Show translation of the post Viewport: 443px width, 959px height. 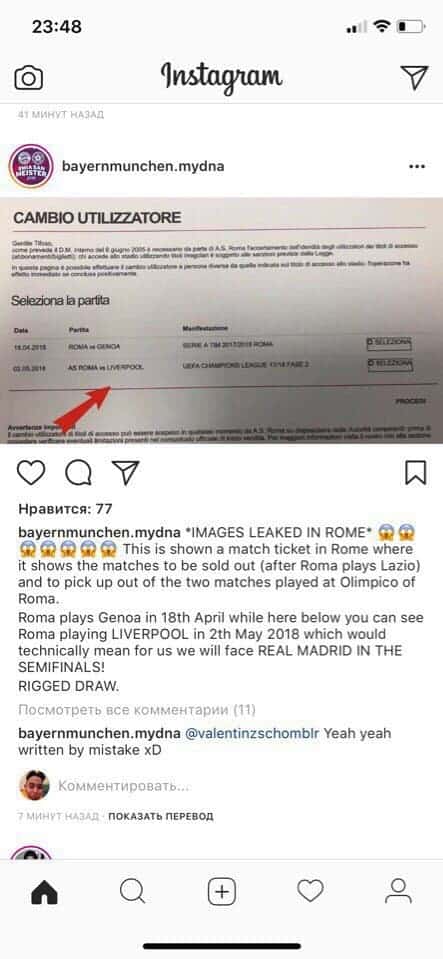(x=161, y=816)
